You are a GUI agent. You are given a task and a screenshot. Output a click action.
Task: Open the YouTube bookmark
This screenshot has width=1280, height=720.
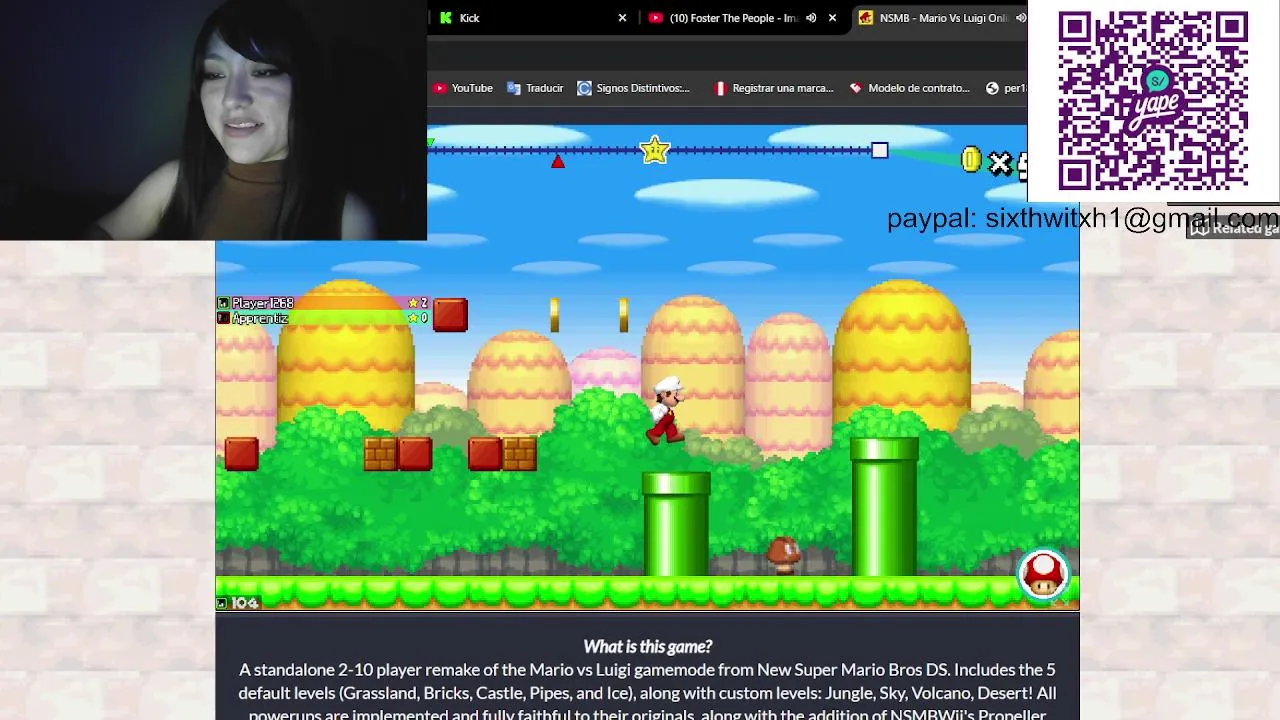coord(463,88)
